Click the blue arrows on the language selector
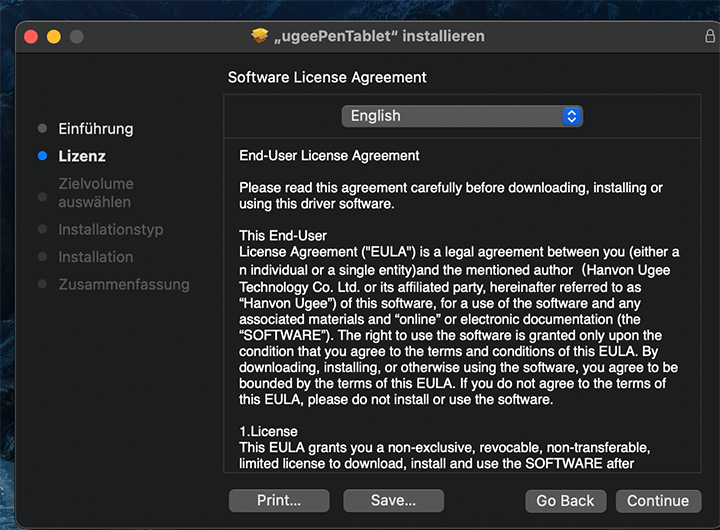 (571, 116)
